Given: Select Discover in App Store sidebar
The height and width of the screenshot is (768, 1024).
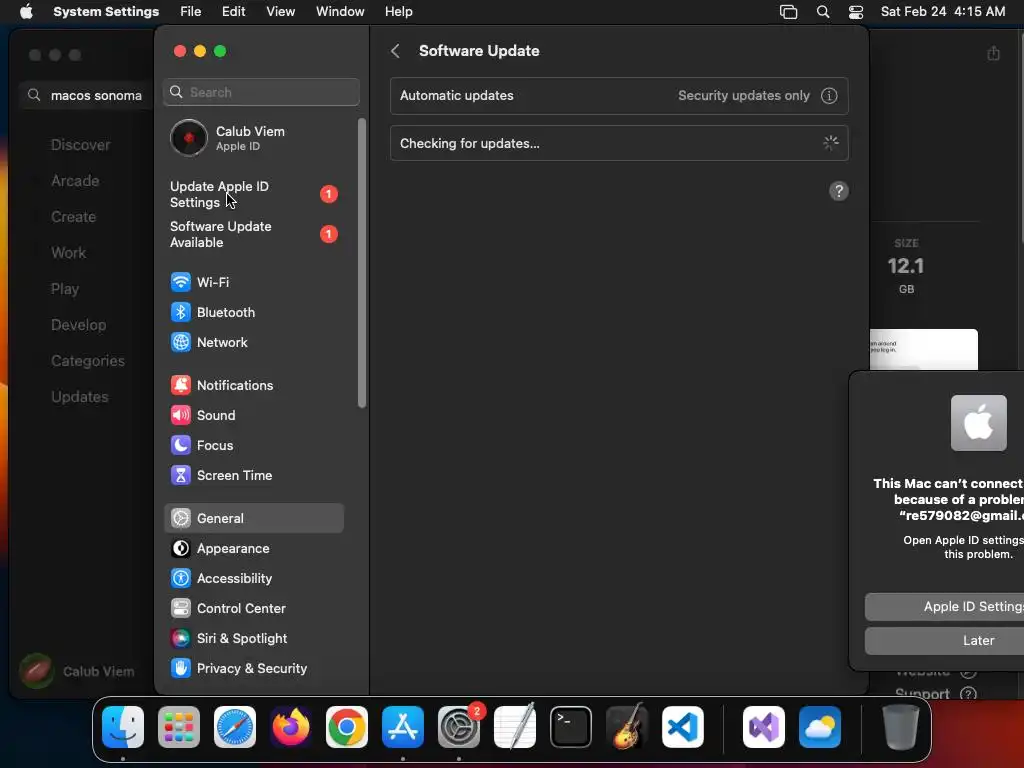Looking at the screenshot, I should [80, 145].
